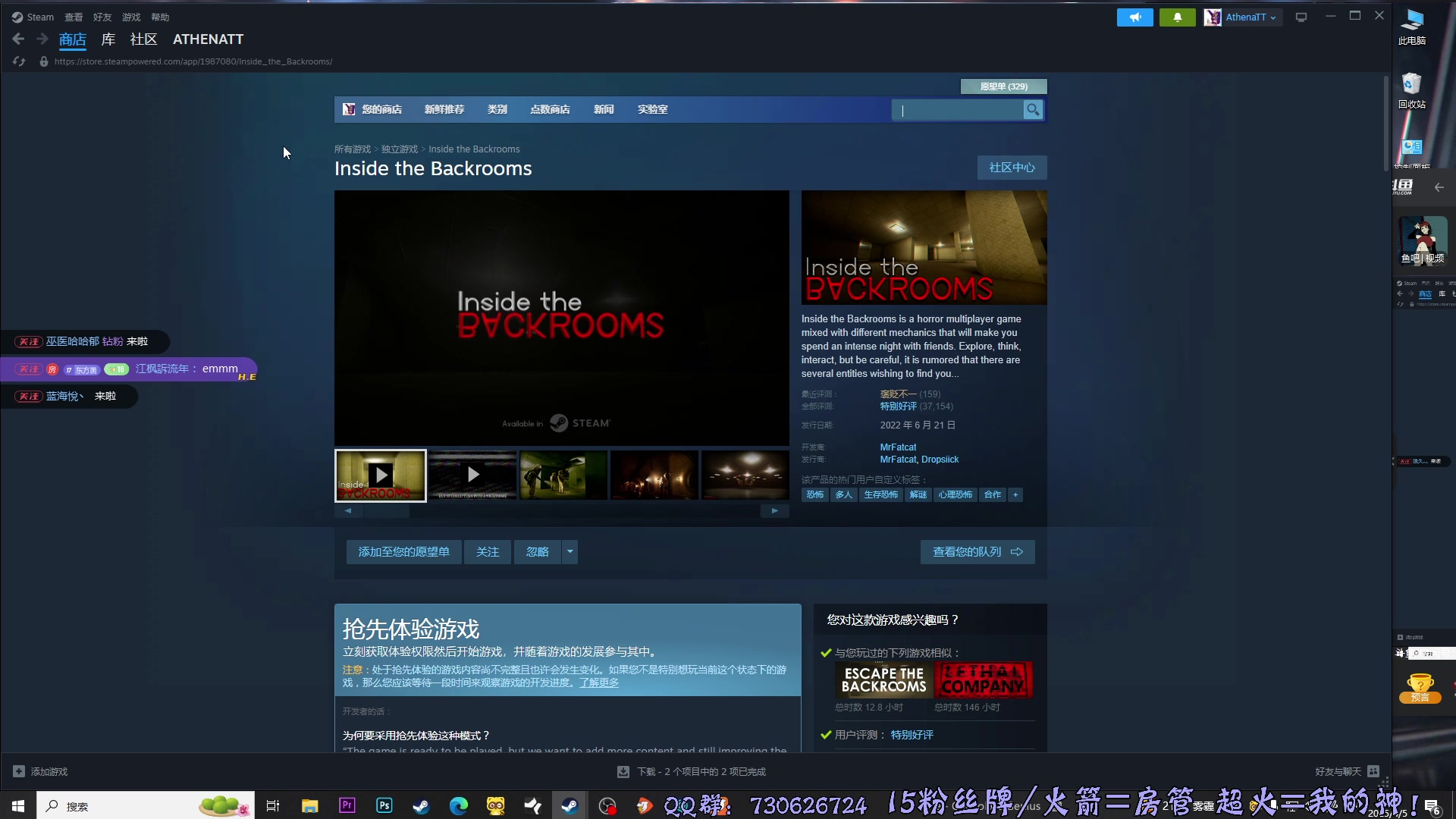Screen dimensions: 1456x819
Task: Open File Explorer from the taskbar
Action: [309, 805]
